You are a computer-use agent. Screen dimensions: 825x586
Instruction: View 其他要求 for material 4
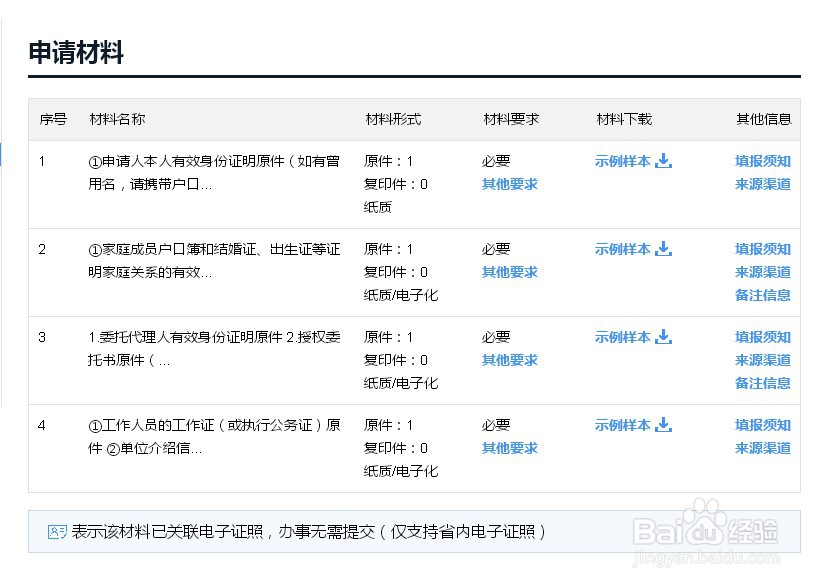[510, 448]
